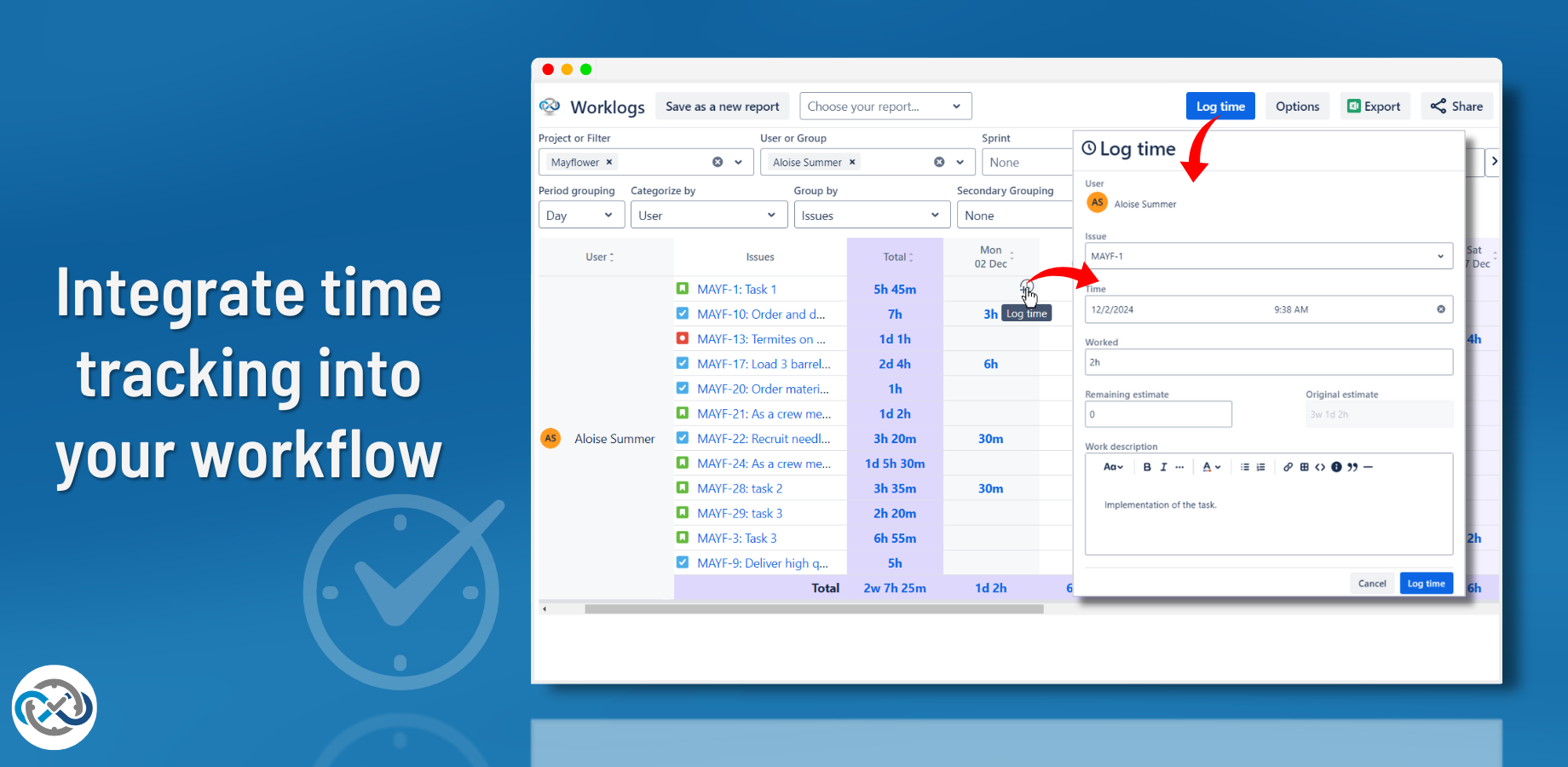
Task: Click story icon for MAYF-1: Task 1
Action: coord(683,289)
